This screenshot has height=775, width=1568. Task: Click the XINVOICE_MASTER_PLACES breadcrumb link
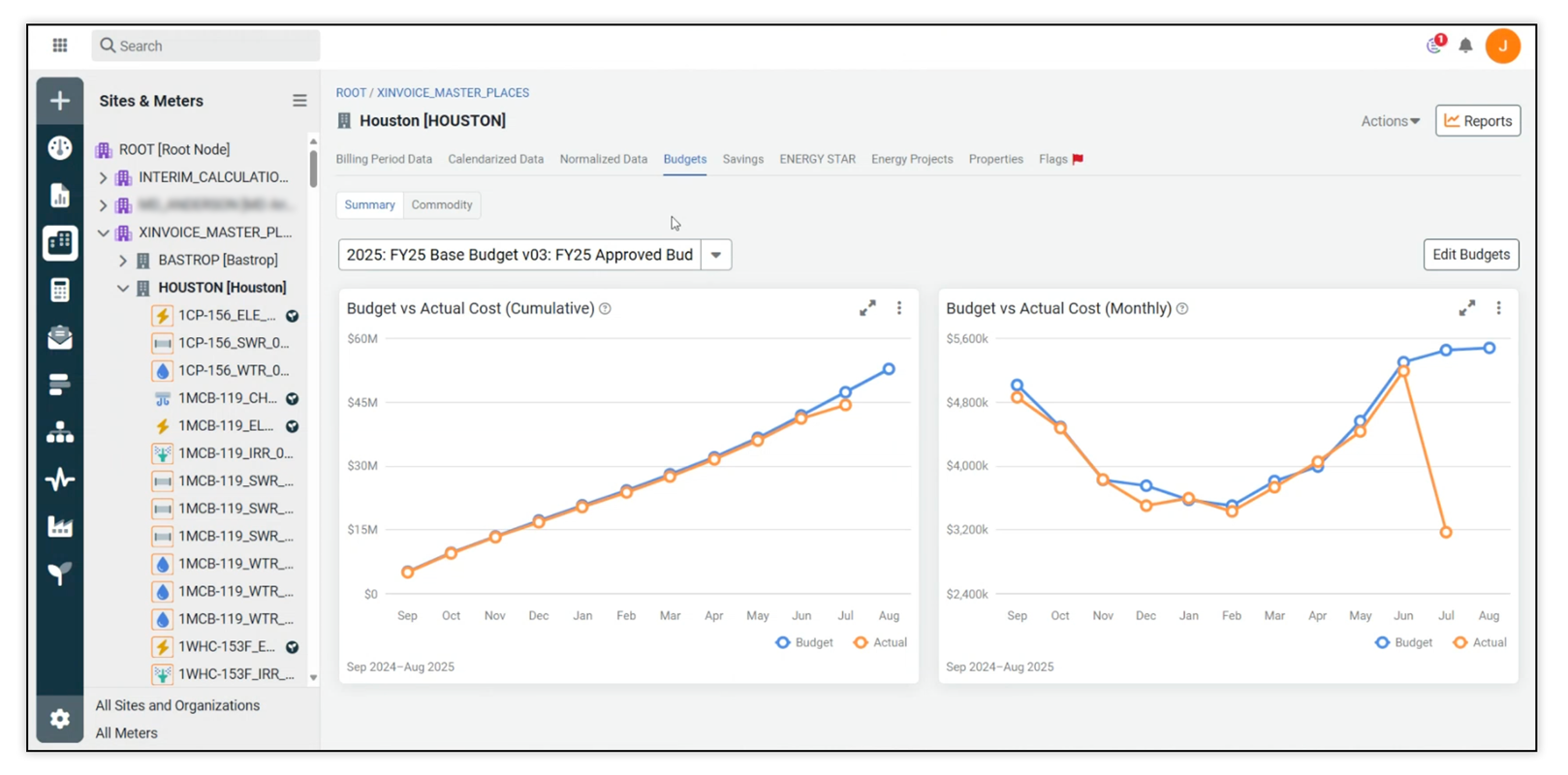point(453,93)
